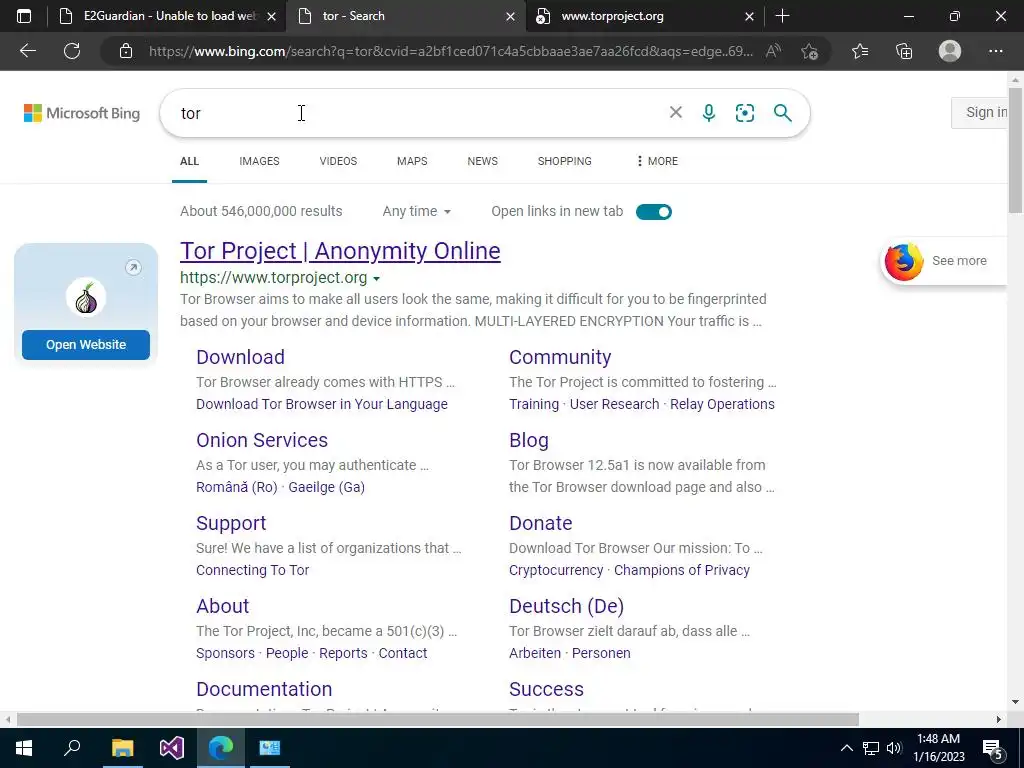This screenshot has height=768, width=1024.
Task: Open the Relay Operations link
Action: pyautogui.click(x=722, y=404)
